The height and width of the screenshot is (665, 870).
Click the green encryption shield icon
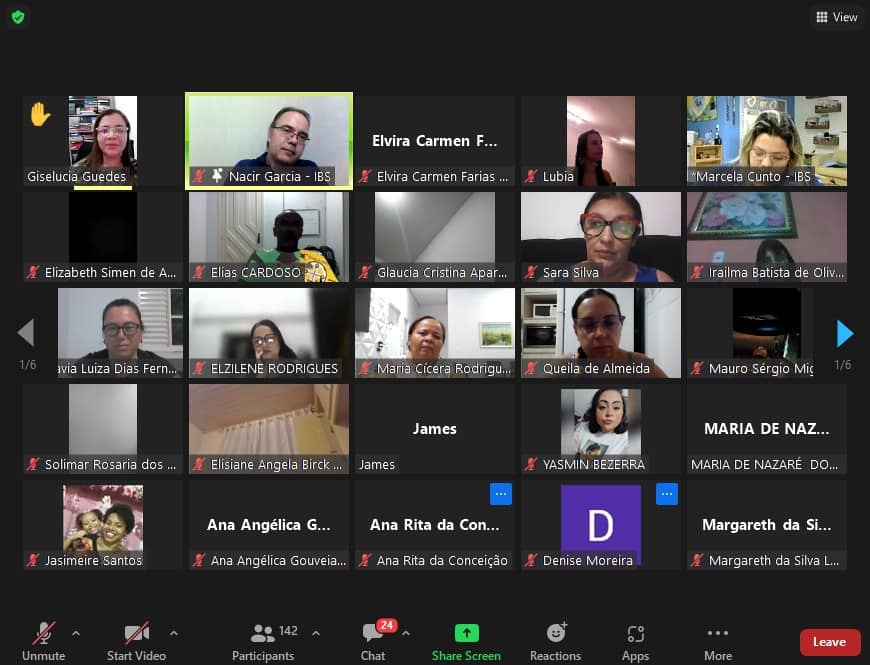[18, 17]
